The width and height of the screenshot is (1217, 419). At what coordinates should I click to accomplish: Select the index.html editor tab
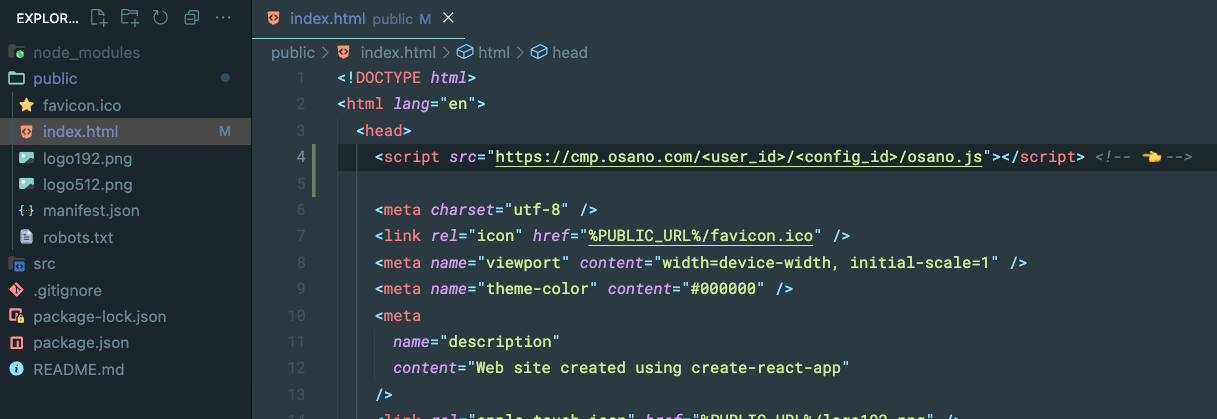coord(358,18)
